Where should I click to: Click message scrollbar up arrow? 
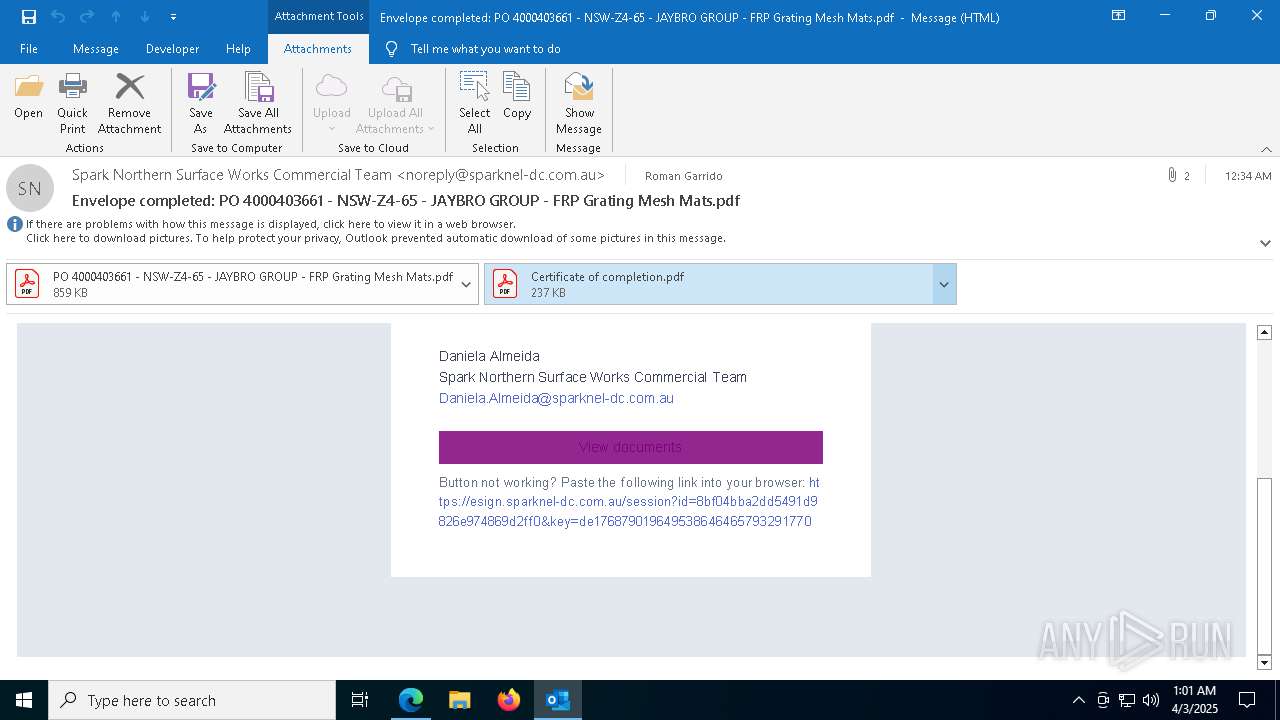pyautogui.click(x=1264, y=332)
